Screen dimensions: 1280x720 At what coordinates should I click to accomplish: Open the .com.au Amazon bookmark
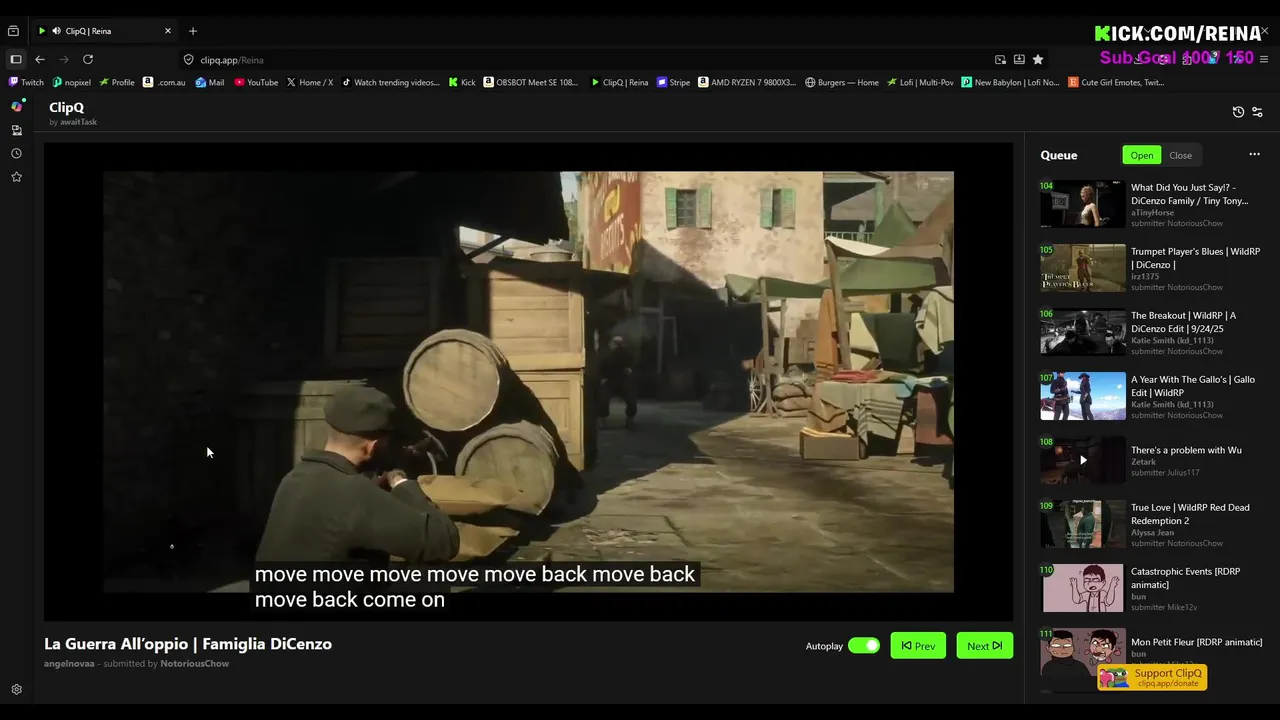pos(165,83)
